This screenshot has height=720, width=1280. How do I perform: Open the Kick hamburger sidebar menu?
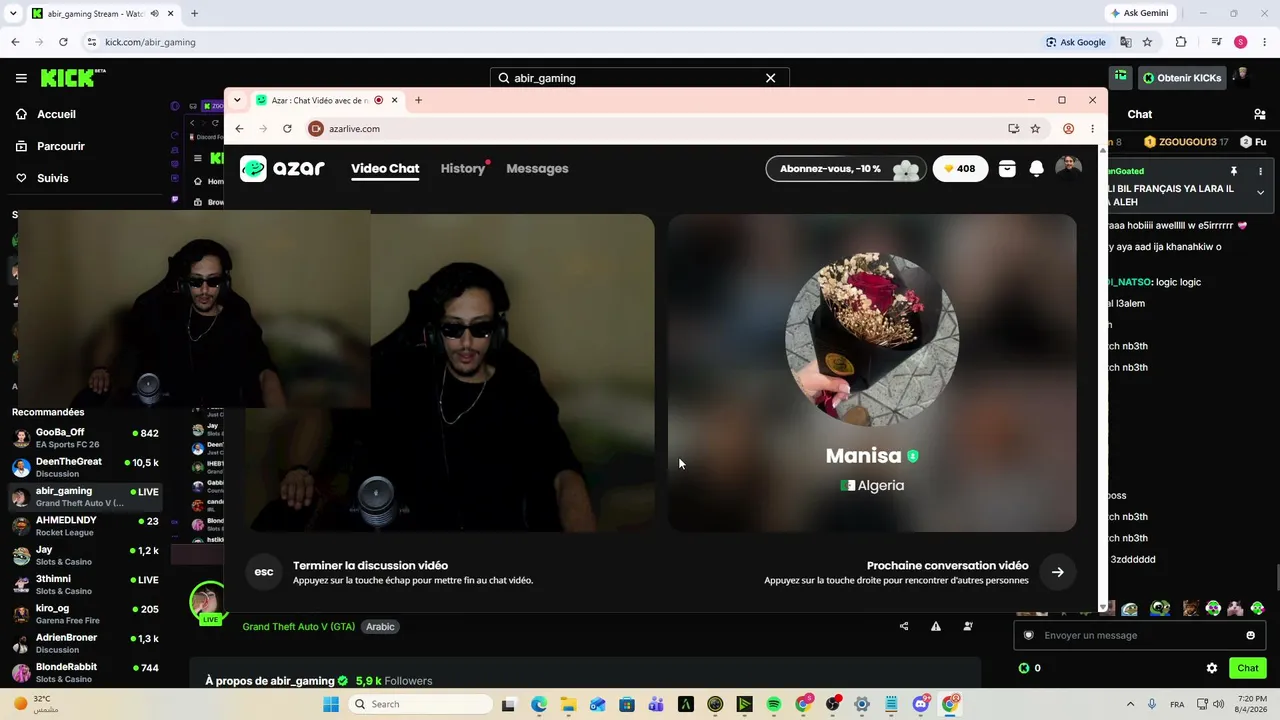click(x=21, y=78)
